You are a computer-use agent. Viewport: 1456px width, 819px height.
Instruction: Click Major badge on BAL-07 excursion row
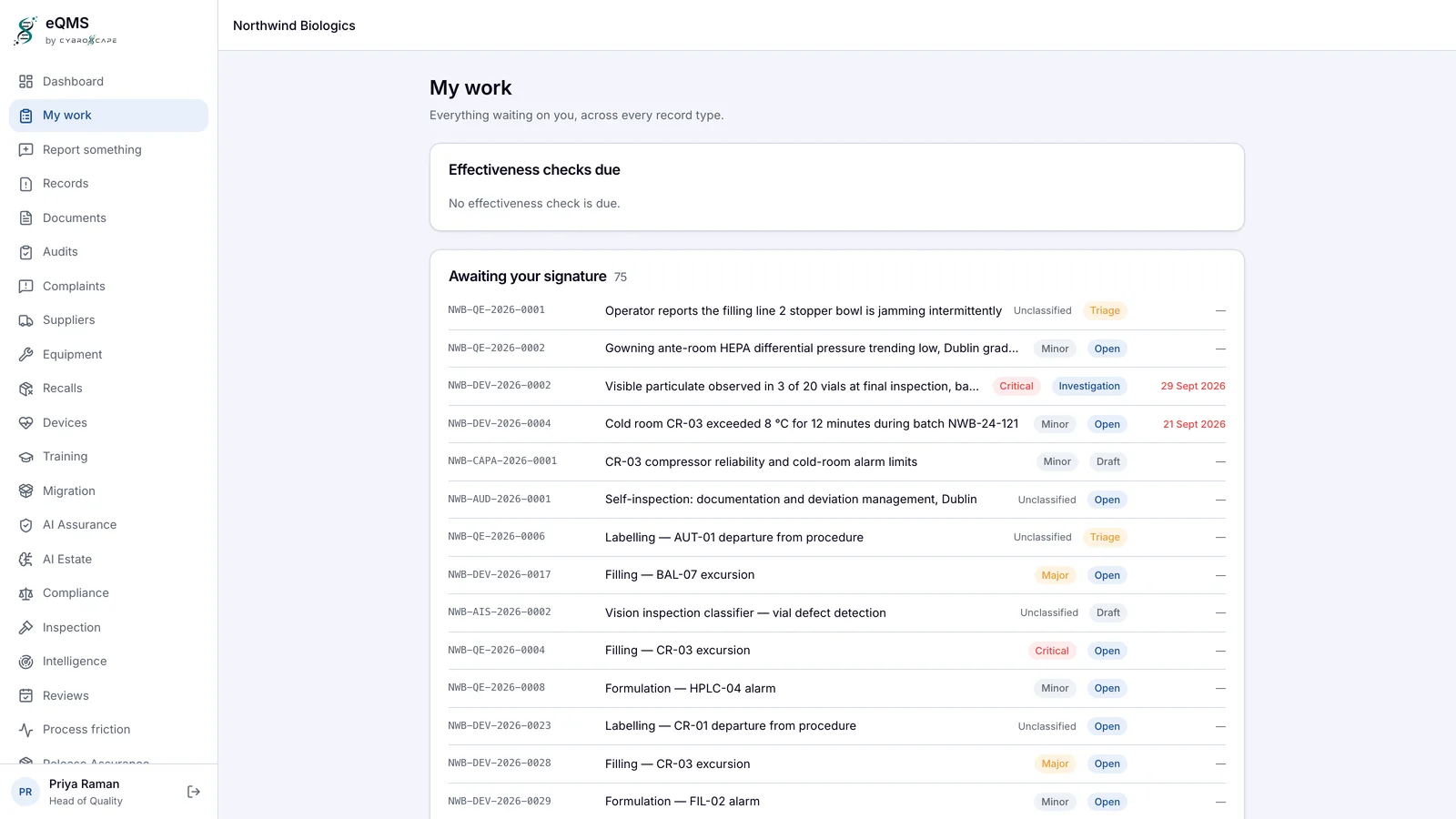click(x=1055, y=575)
